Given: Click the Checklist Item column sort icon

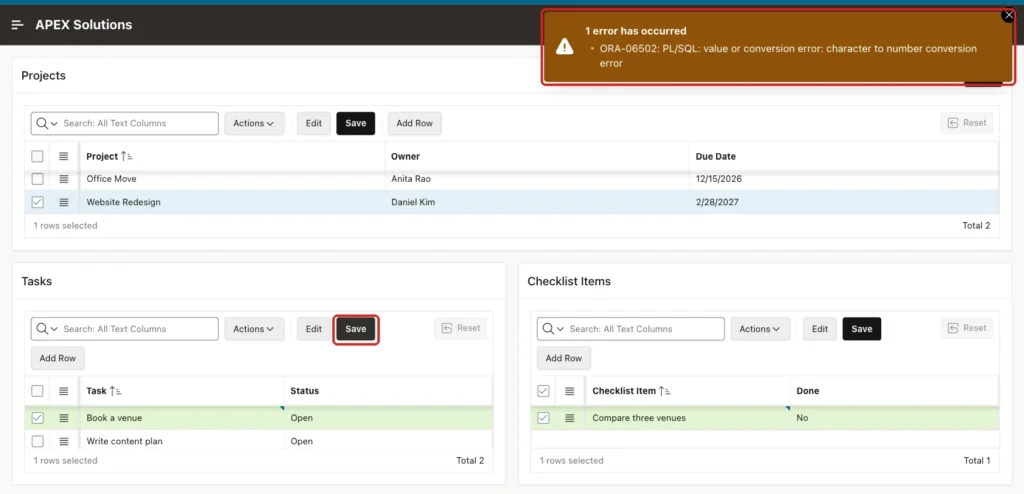Looking at the screenshot, I should 665,391.
